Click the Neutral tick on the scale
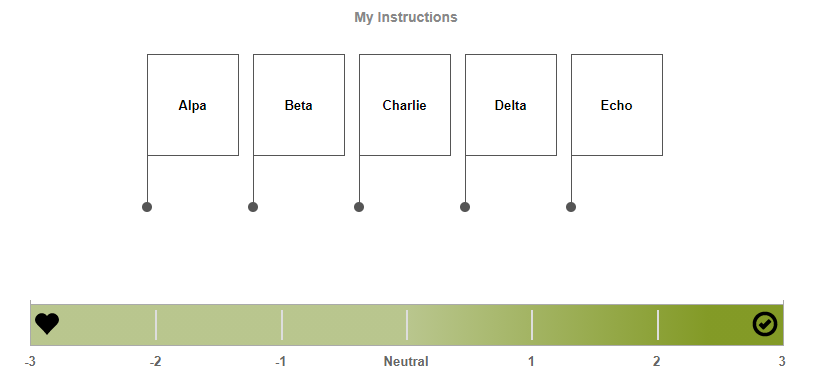Image resolution: width=815 pixels, height=384 pixels. coord(407,325)
